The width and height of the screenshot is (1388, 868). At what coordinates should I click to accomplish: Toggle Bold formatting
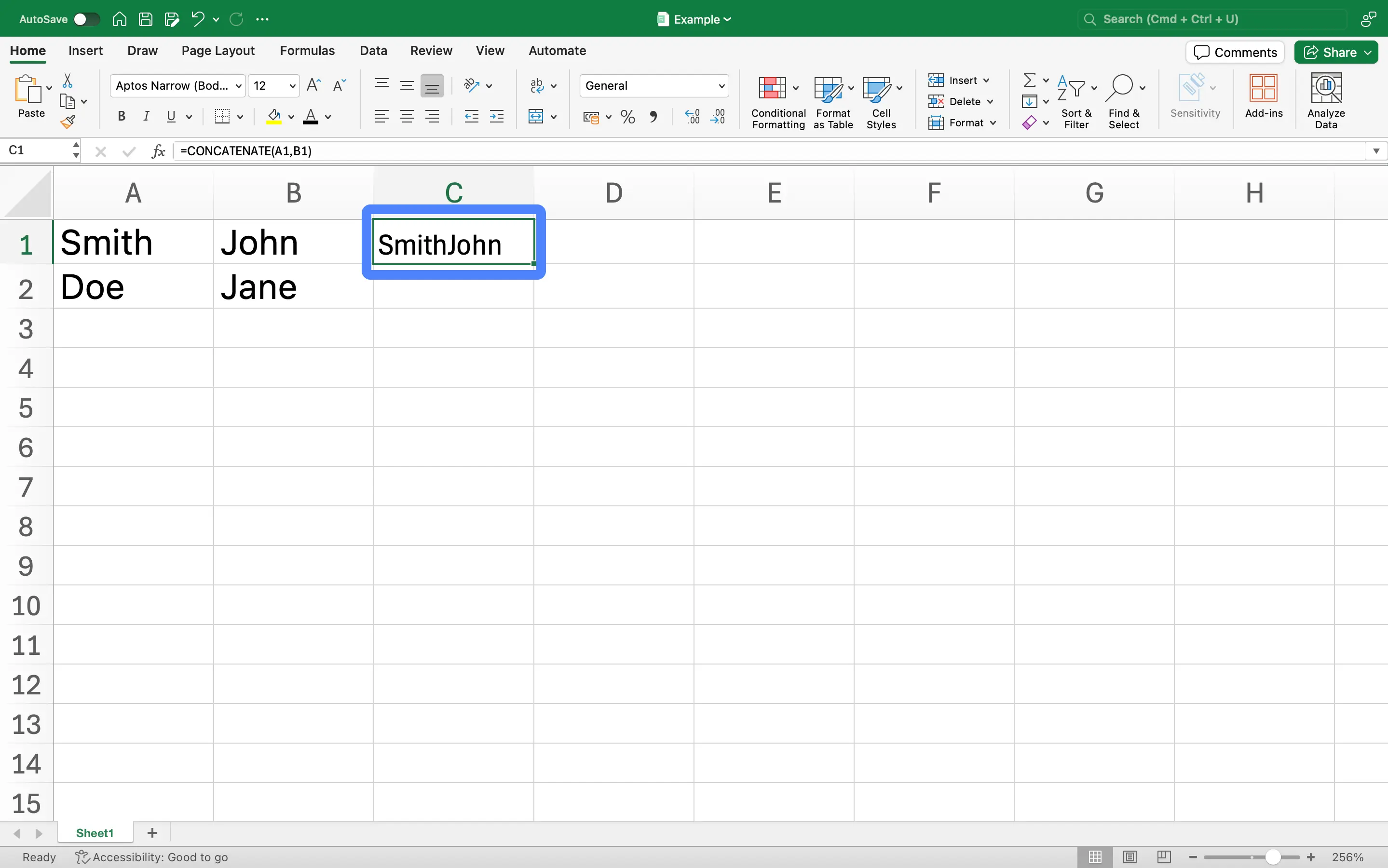click(x=121, y=117)
